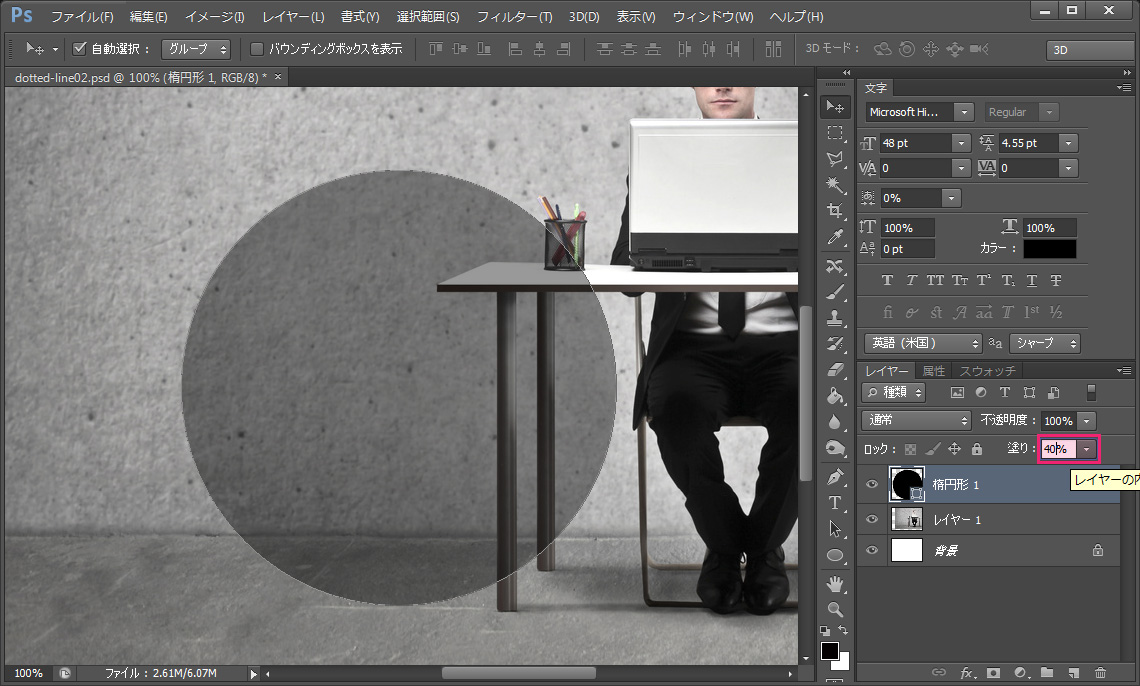Click the font size 48 pt field
The height and width of the screenshot is (686, 1140).
(914, 143)
